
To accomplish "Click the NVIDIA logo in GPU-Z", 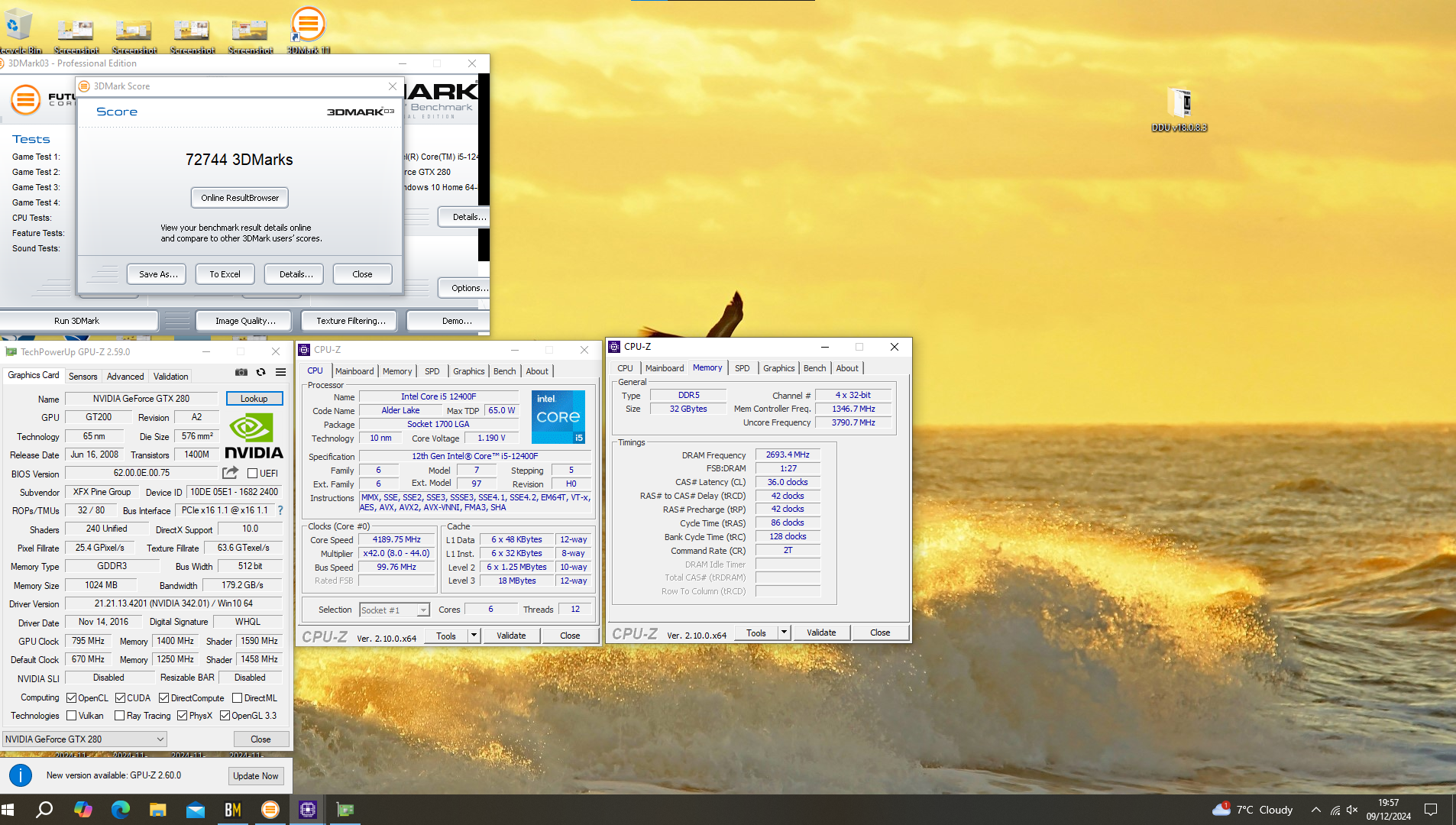I will tap(254, 437).
